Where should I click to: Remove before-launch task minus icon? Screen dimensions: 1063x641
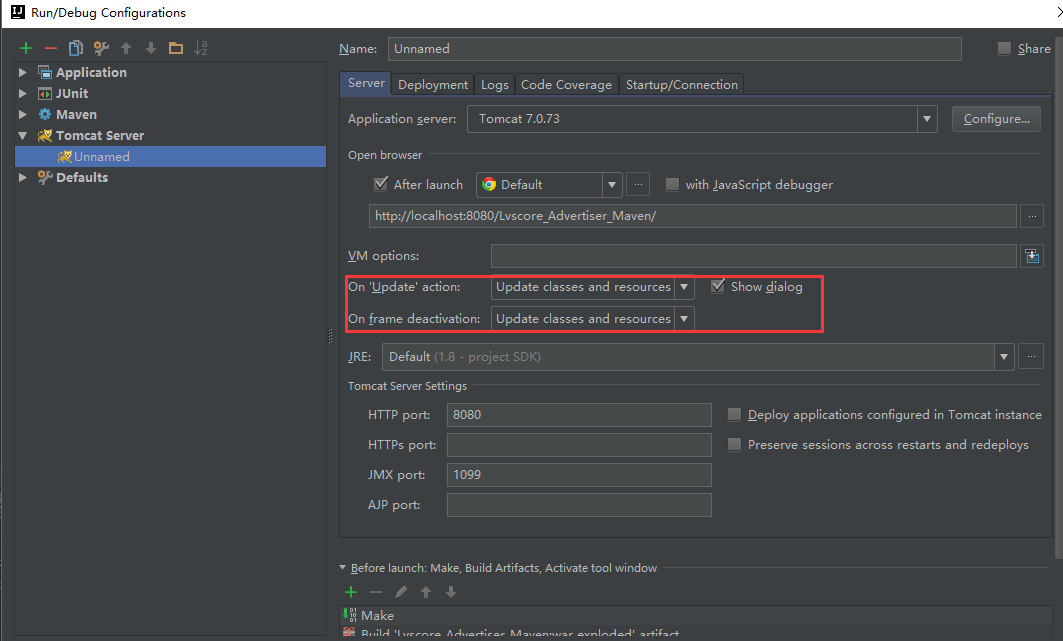pos(376,592)
